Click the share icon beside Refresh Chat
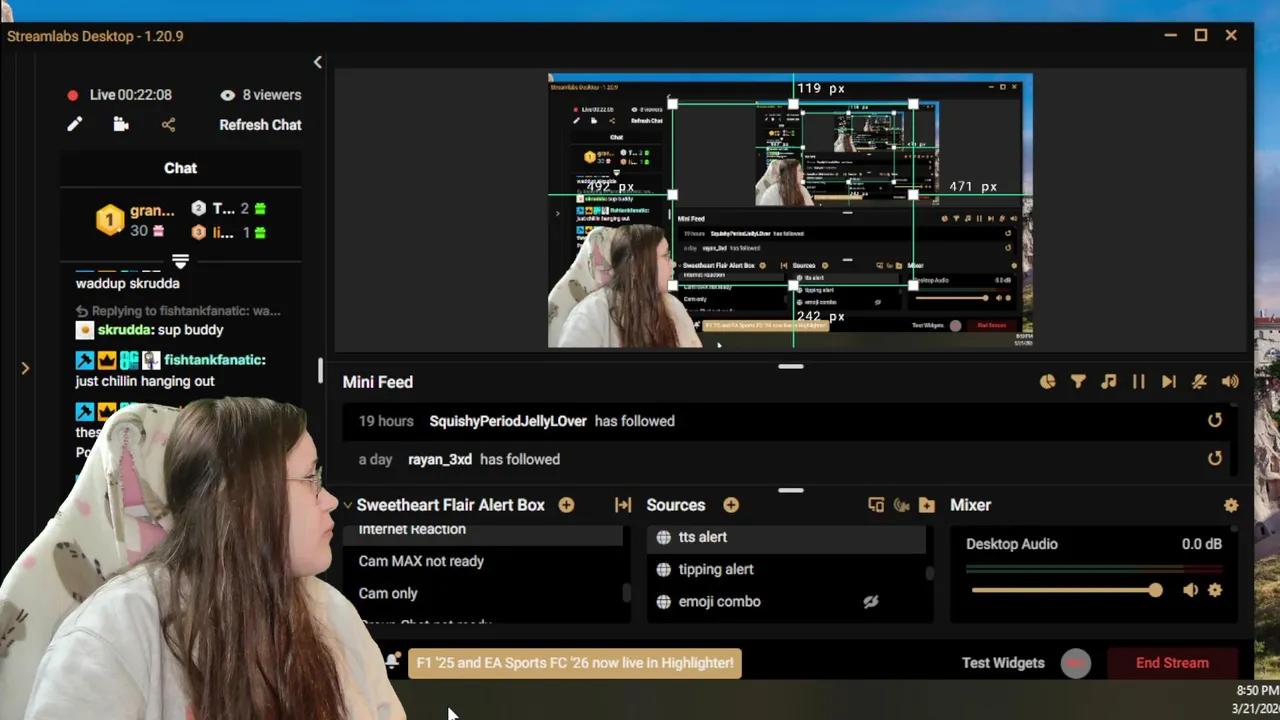The width and height of the screenshot is (1280, 720). pyautogui.click(x=168, y=125)
